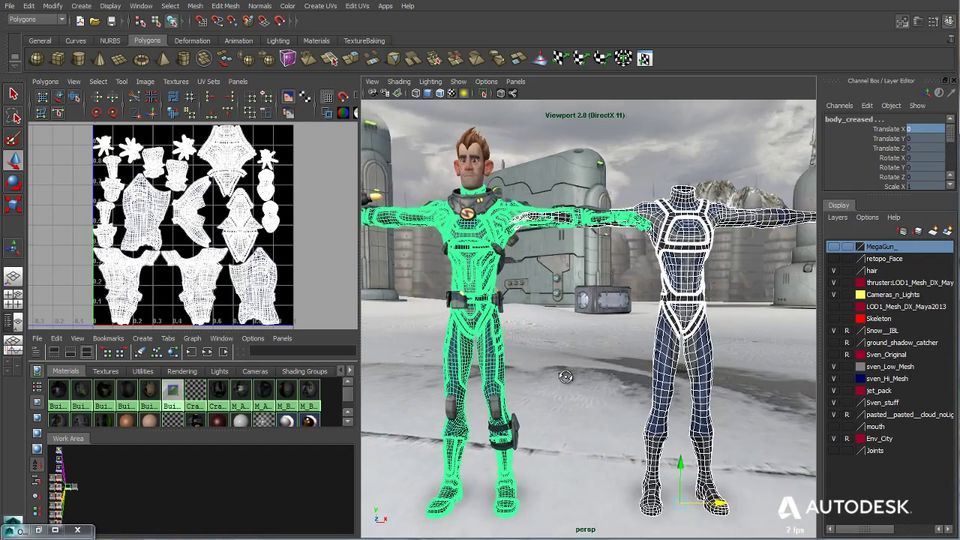Viewport: 960px width, 540px height.
Task: Activate the Select tool arrow
Action: [13, 94]
